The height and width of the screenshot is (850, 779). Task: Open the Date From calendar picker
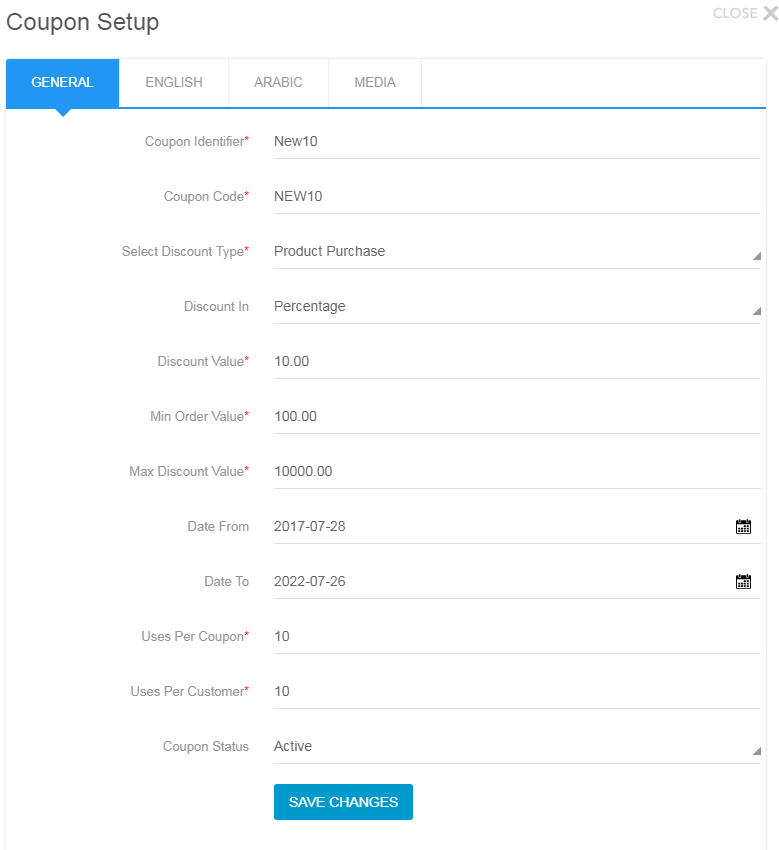743,526
